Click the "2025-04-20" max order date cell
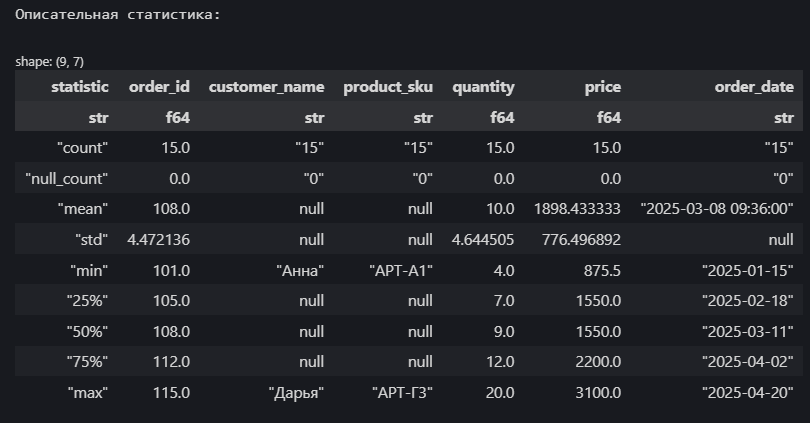This screenshot has height=423, width=810. [747, 393]
